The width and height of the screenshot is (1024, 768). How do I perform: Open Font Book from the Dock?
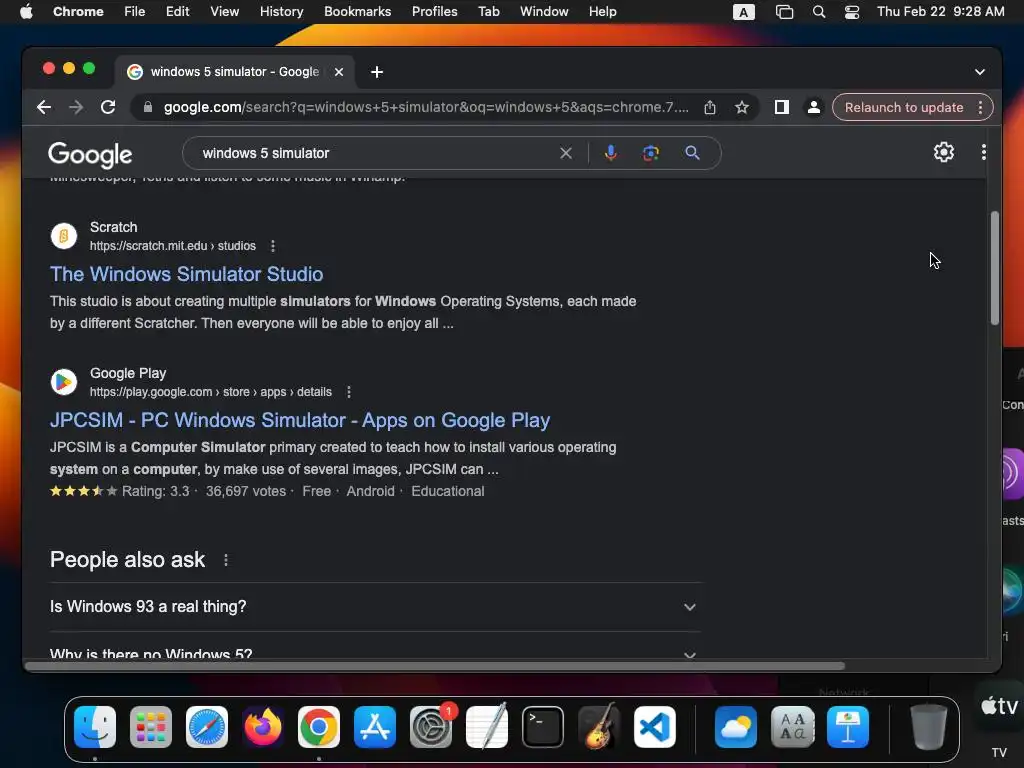(792, 727)
